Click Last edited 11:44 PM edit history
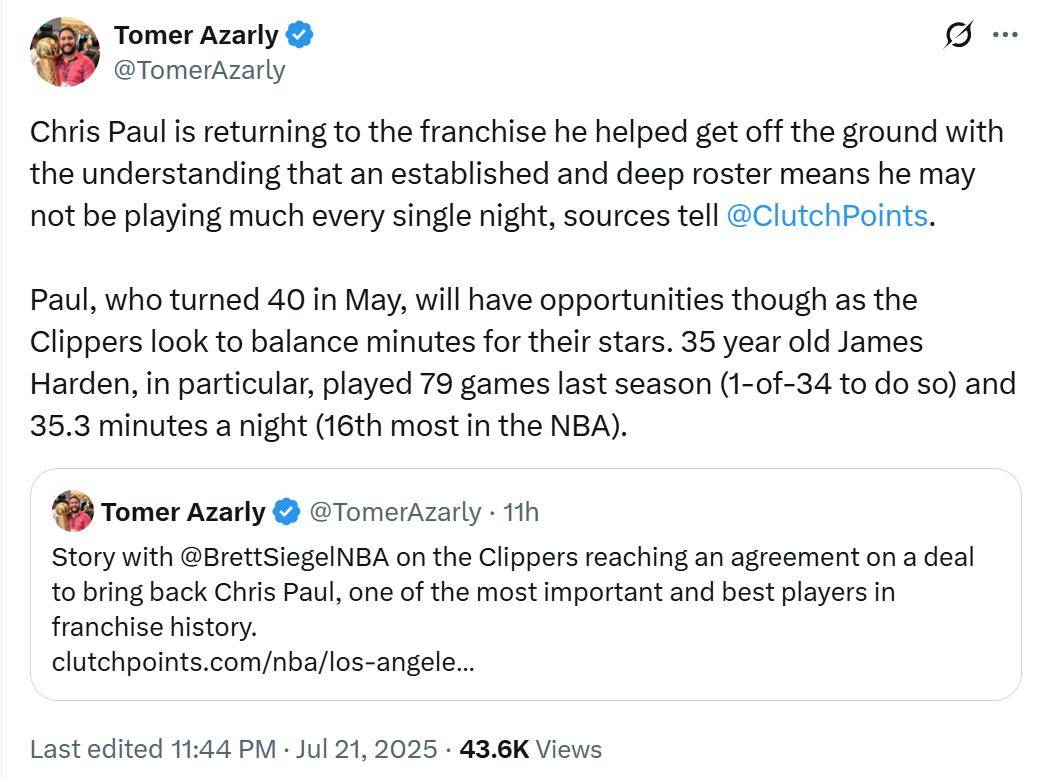 [153, 749]
